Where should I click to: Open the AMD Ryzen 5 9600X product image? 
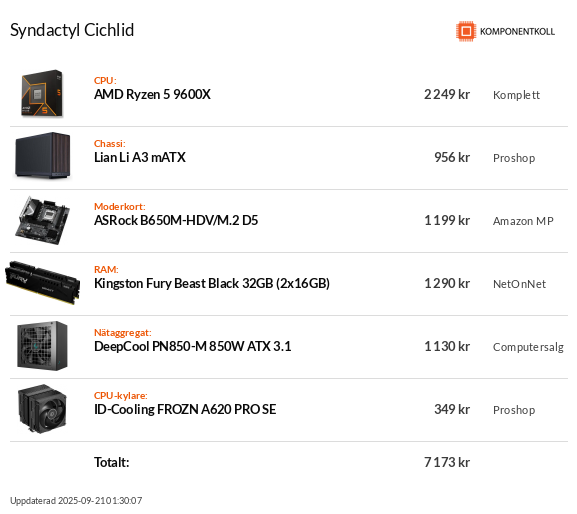click(42, 93)
